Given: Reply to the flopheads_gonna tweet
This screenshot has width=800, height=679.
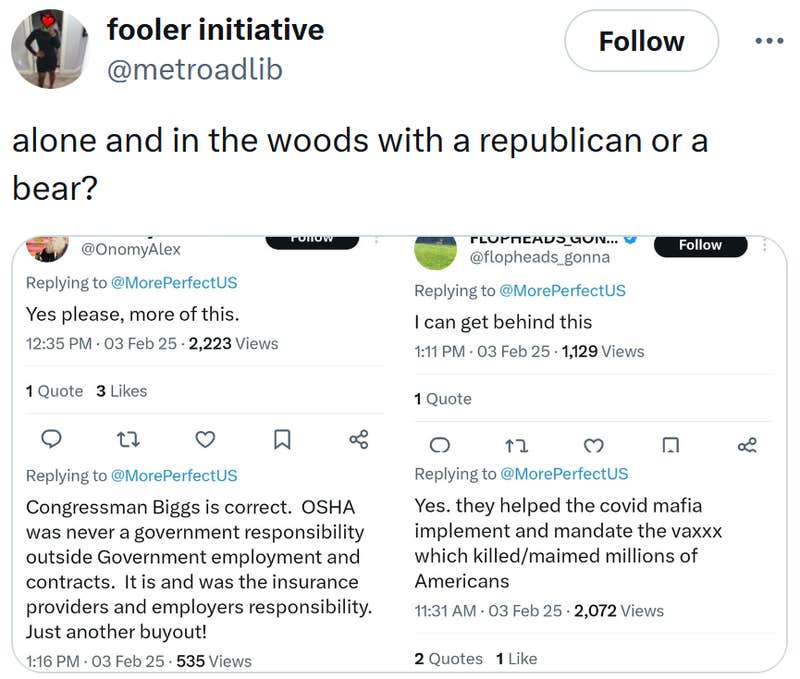Looking at the screenshot, I should 439,445.
